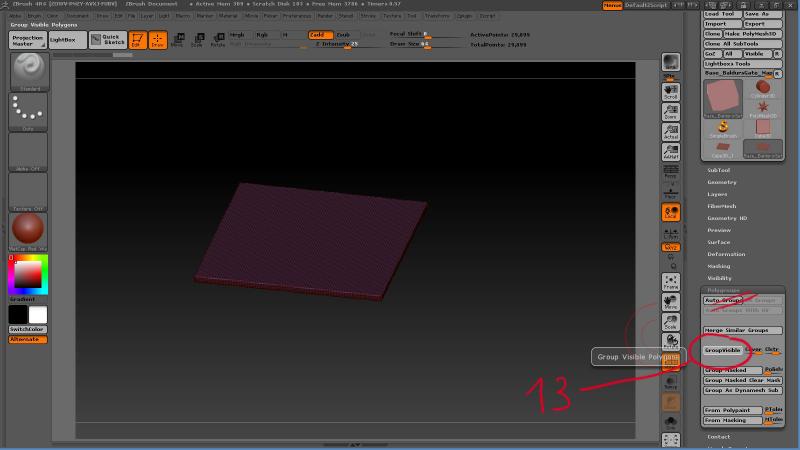Open LightBox

point(68,40)
